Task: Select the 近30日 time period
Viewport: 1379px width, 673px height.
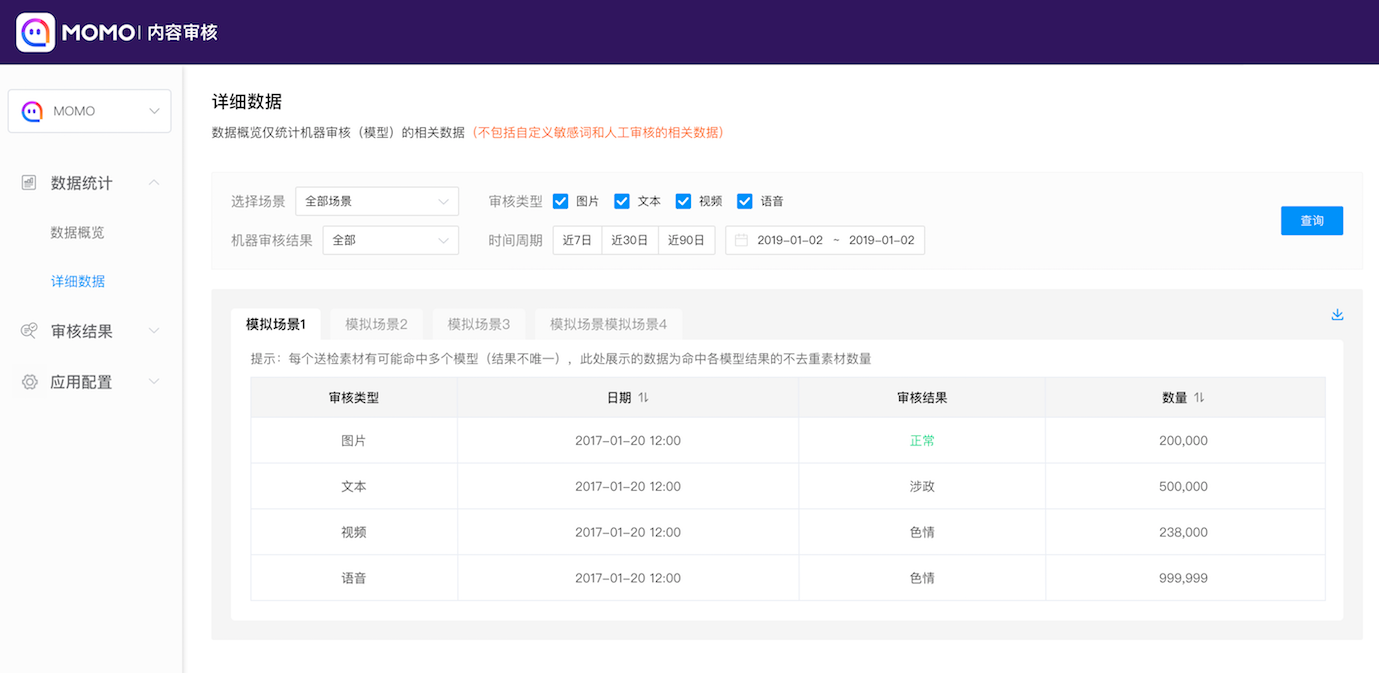Action: click(x=630, y=240)
